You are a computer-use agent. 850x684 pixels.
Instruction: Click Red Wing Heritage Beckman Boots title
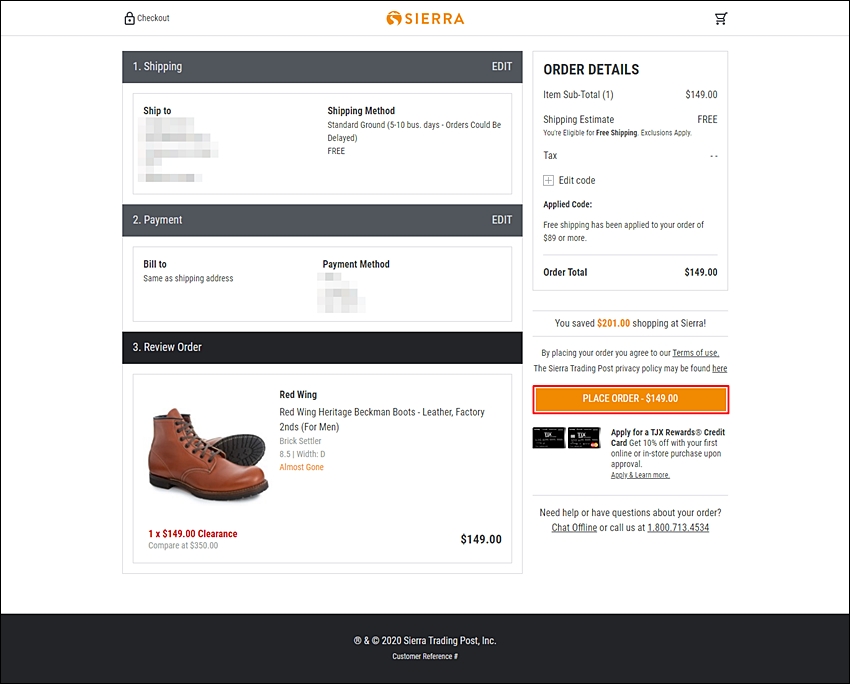(382, 420)
